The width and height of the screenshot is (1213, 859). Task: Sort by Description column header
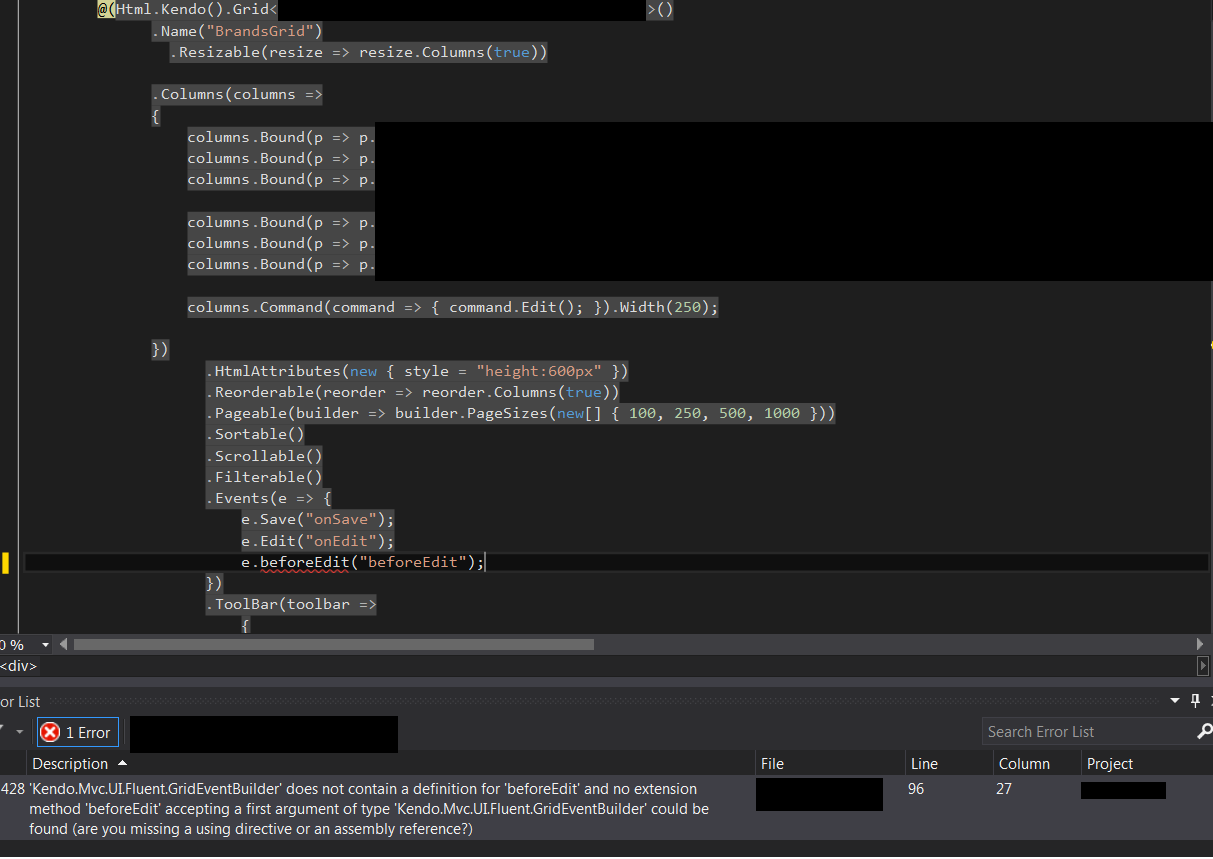pyautogui.click(x=70, y=764)
